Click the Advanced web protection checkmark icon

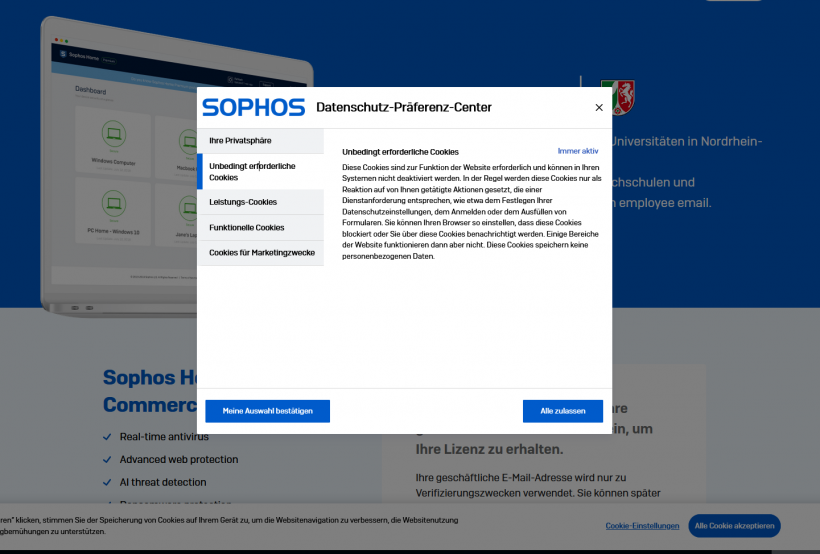pos(107,460)
